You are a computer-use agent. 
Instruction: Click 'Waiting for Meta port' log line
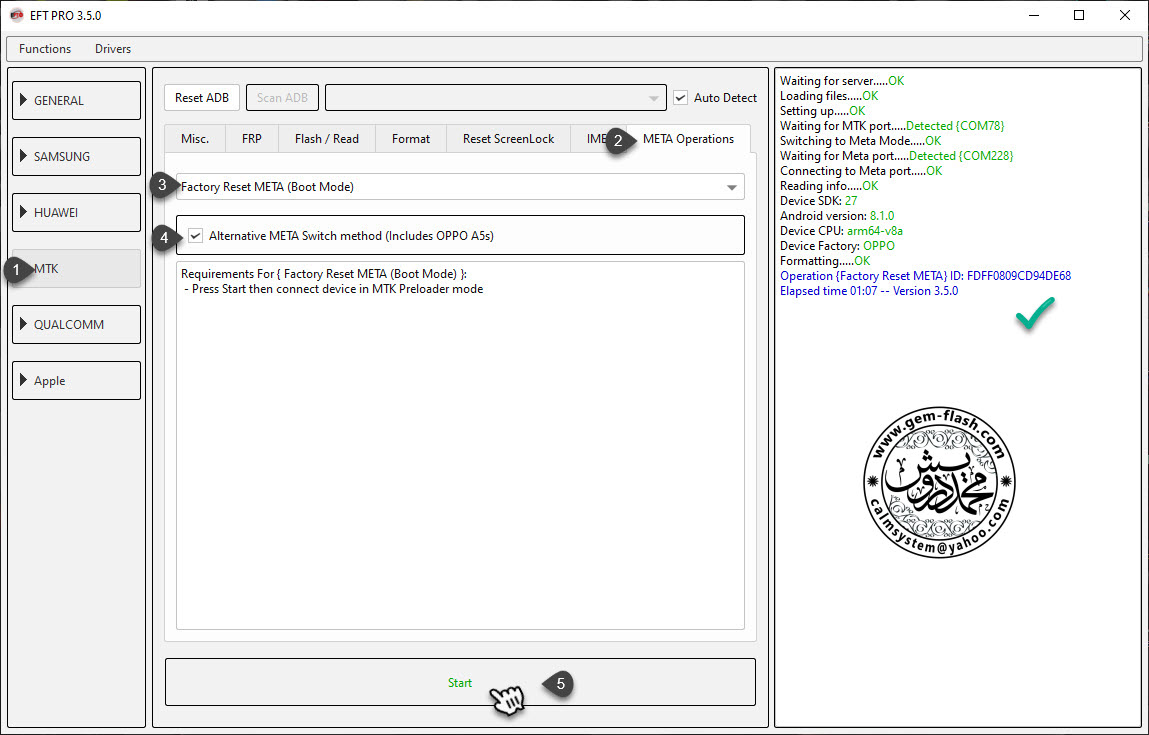(x=896, y=156)
